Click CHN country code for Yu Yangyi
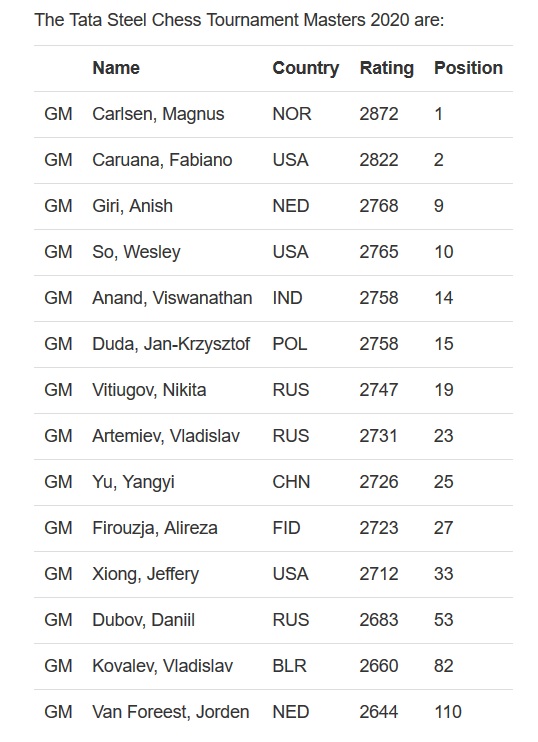This screenshot has height=742, width=538. (x=291, y=482)
